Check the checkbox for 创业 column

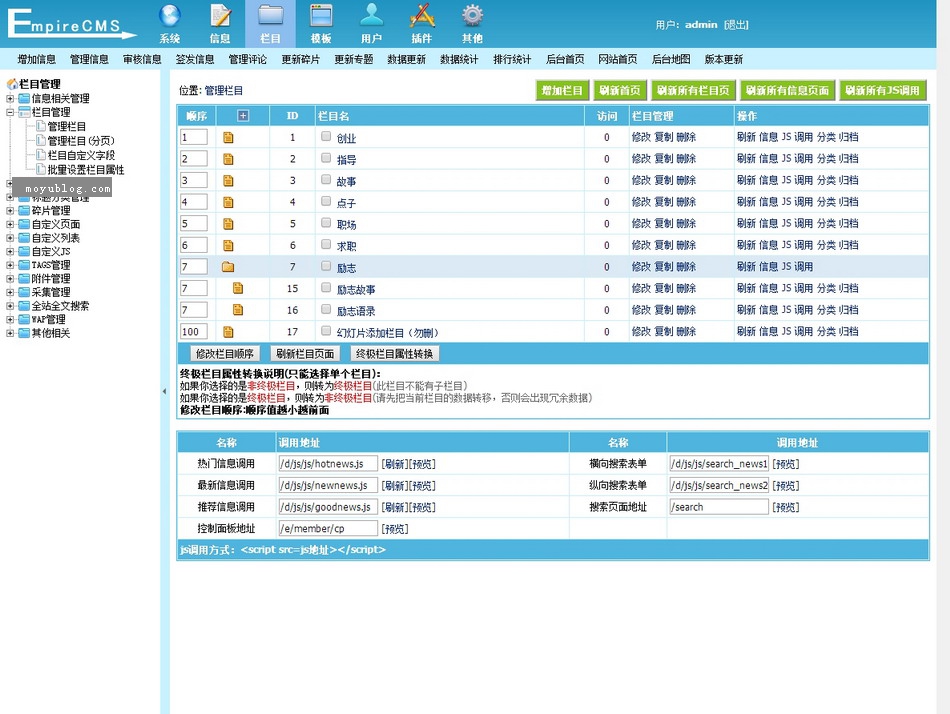pyautogui.click(x=326, y=136)
